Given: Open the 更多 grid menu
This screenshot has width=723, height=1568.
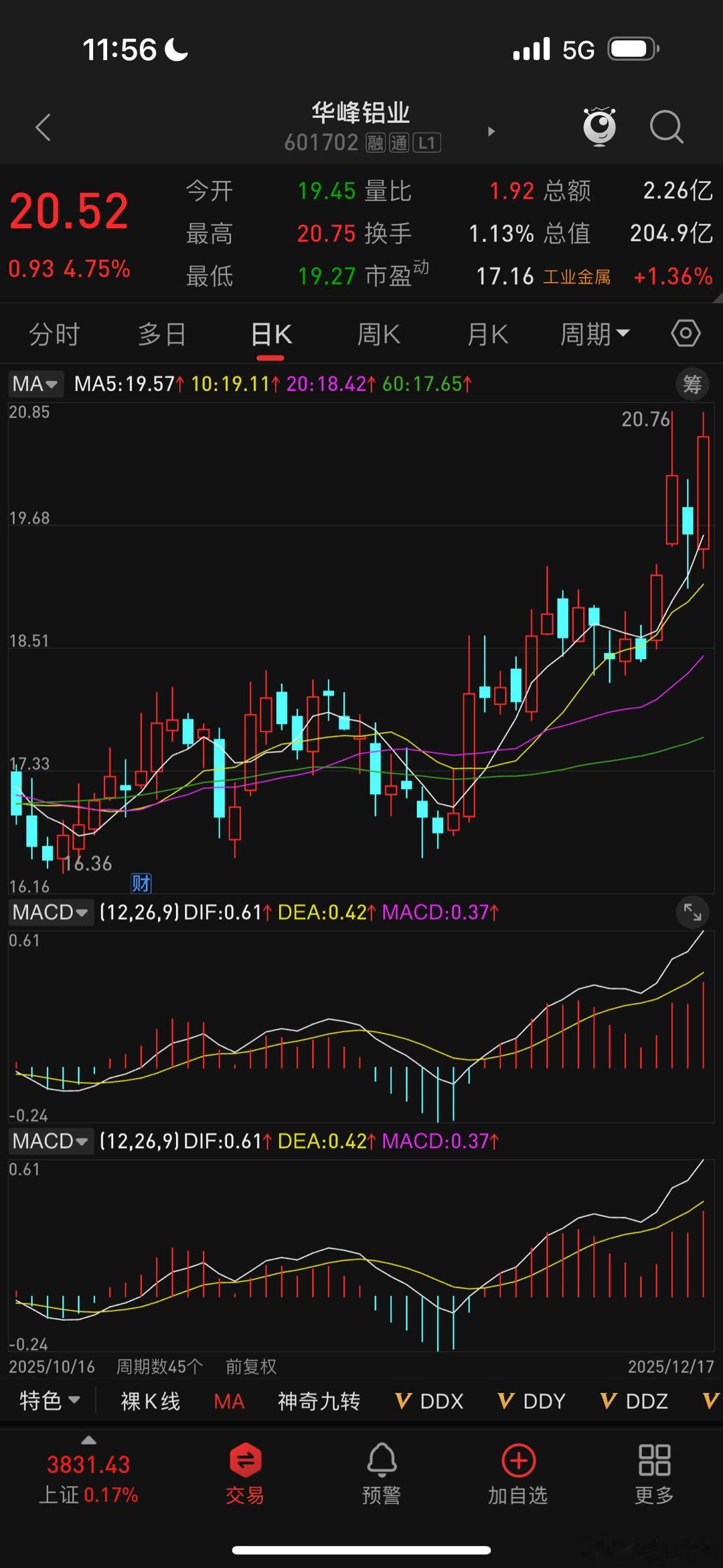Looking at the screenshot, I should point(655,1475).
